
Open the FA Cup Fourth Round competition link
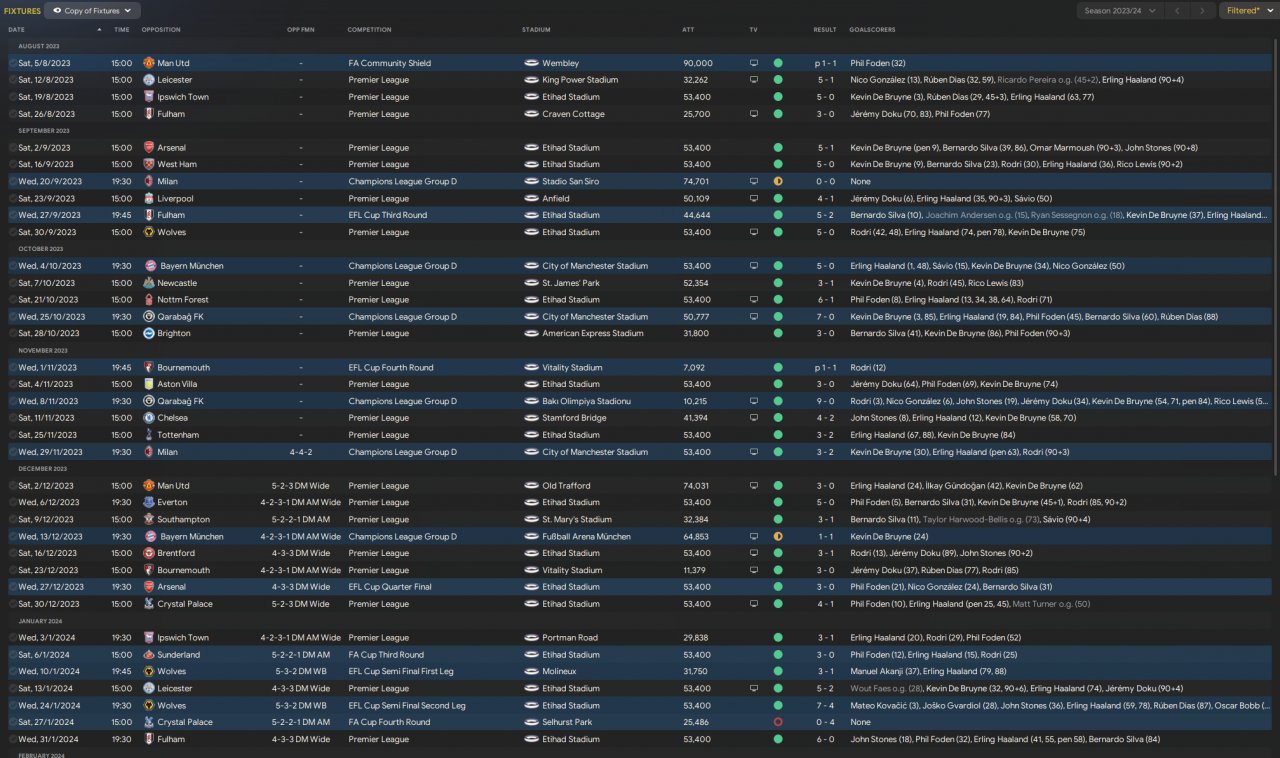point(389,722)
